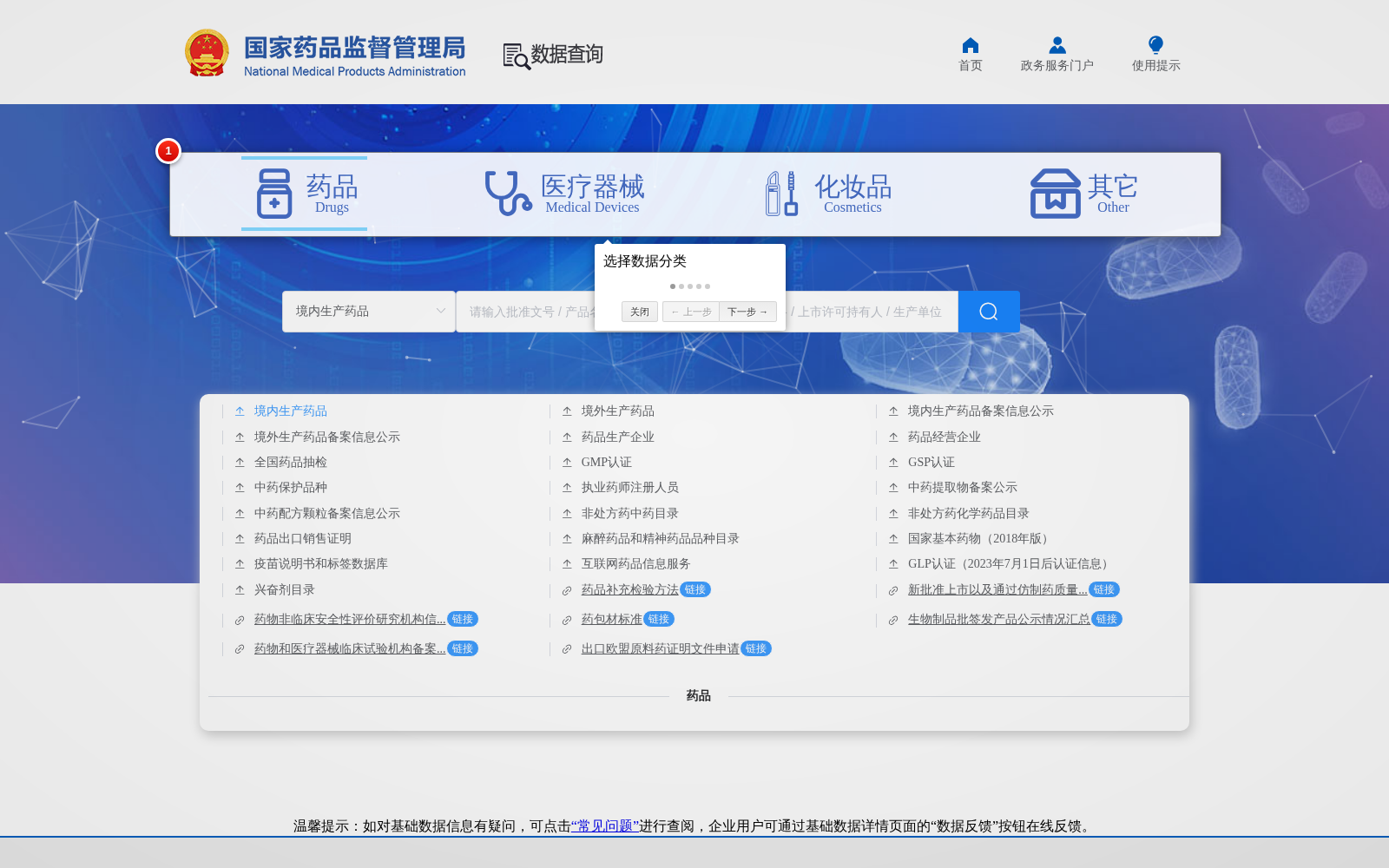This screenshot has width=1389, height=868.
Task: Open 药品出口销售证明
Action: point(303,539)
